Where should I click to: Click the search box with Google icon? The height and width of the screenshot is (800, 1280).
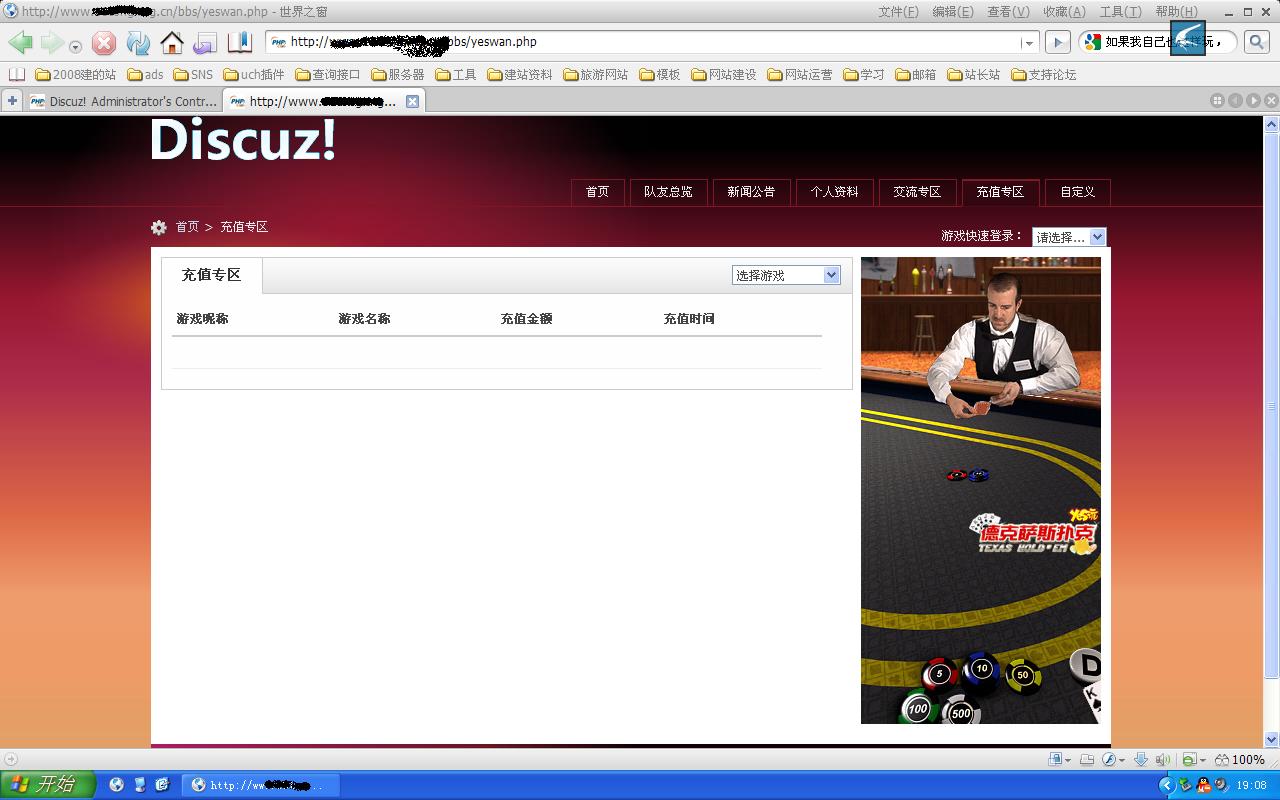coord(1158,42)
